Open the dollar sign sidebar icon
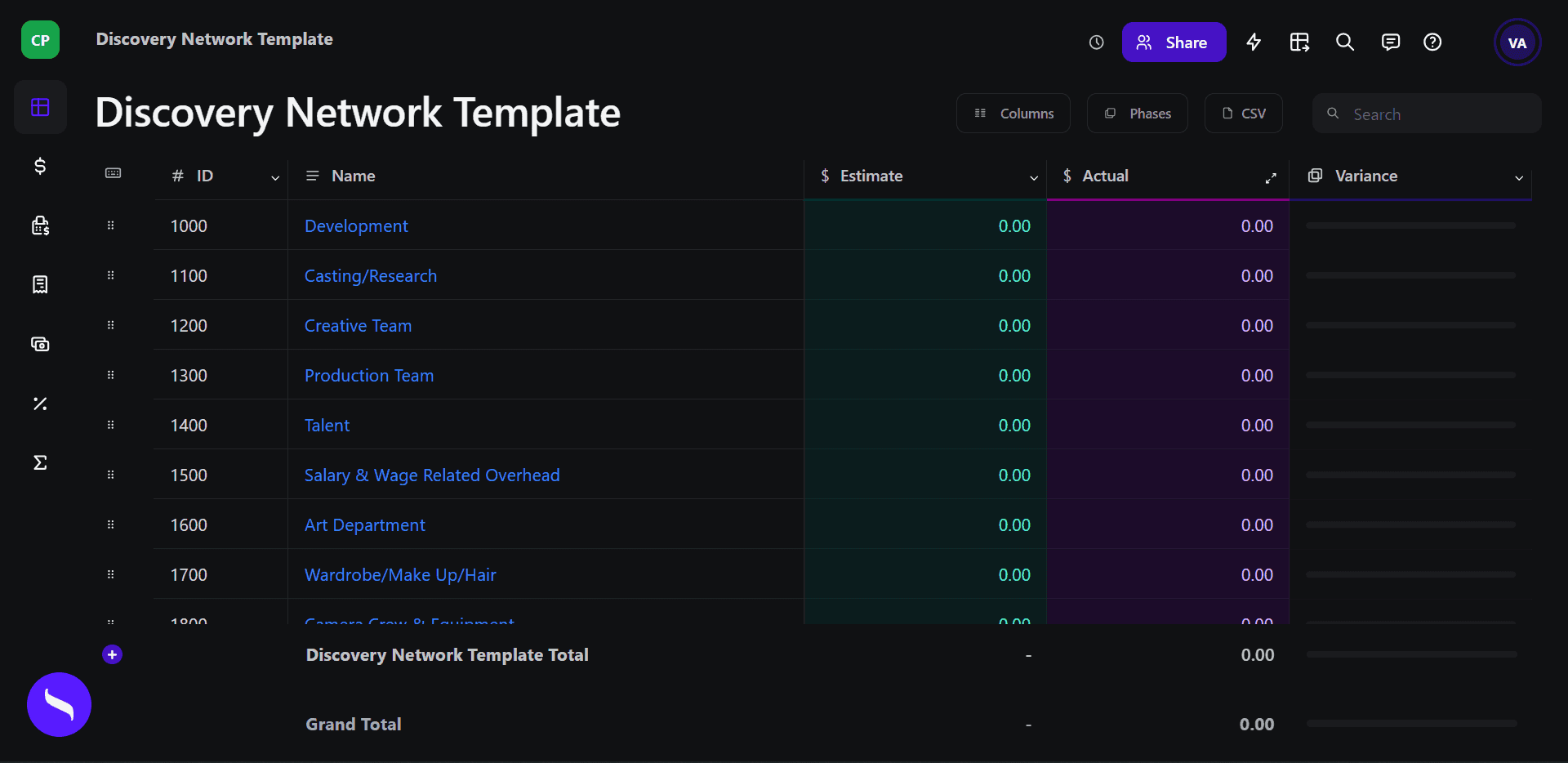 (x=40, y=167)
